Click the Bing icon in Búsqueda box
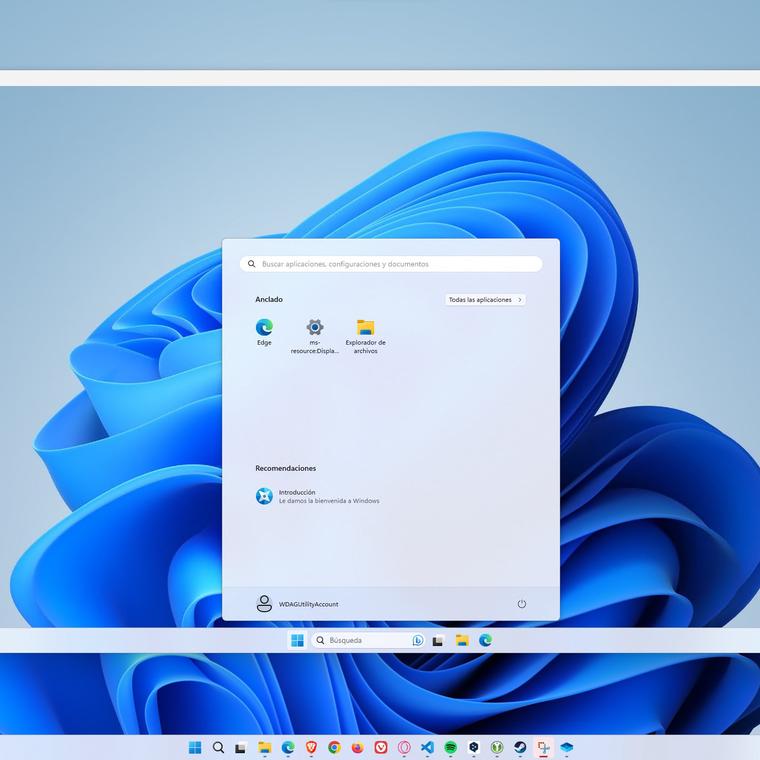This screenshot has height=760, width=760. [x=418, y=640]
